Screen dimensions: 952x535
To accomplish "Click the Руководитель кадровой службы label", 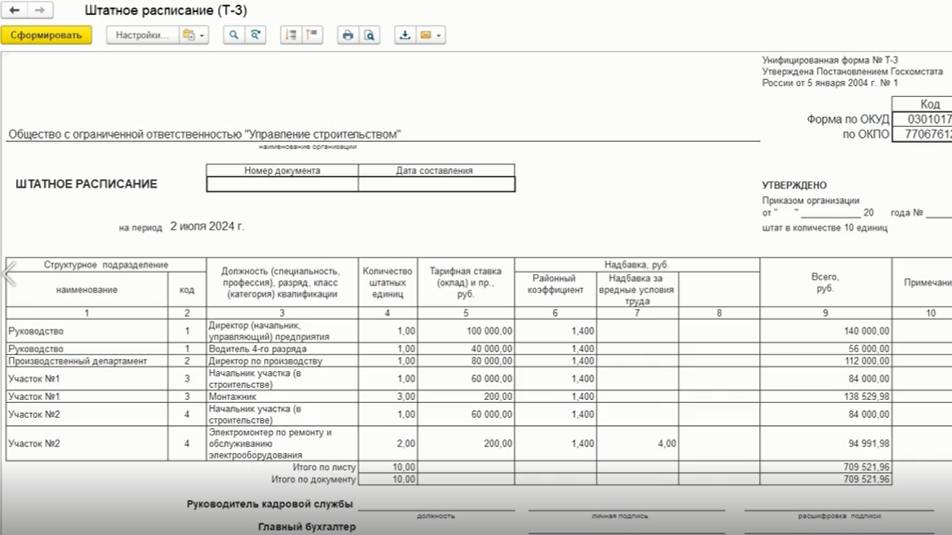I will coord(270,504).
